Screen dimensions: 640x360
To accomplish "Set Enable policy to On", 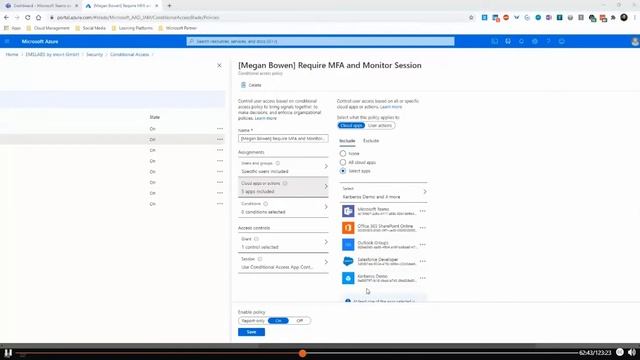I will [278, 321].
